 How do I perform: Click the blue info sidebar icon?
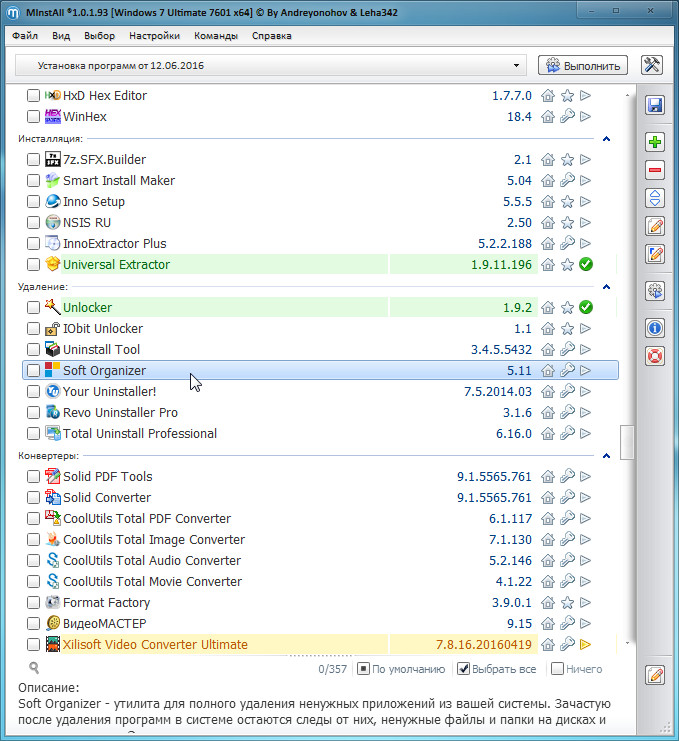click(655, 328)
